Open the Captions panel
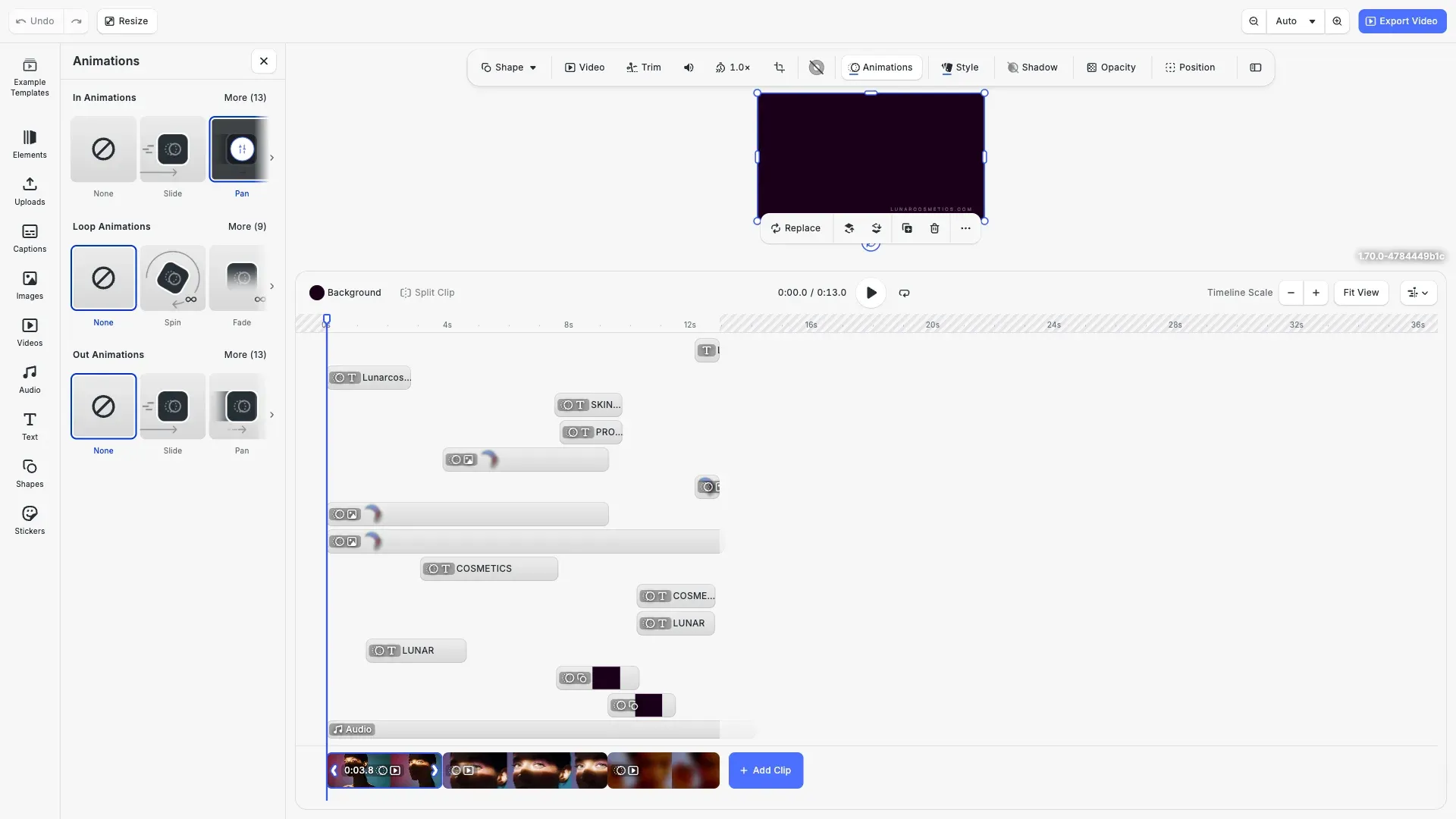The image size is (1456, 819). click(x=29, y=238)
